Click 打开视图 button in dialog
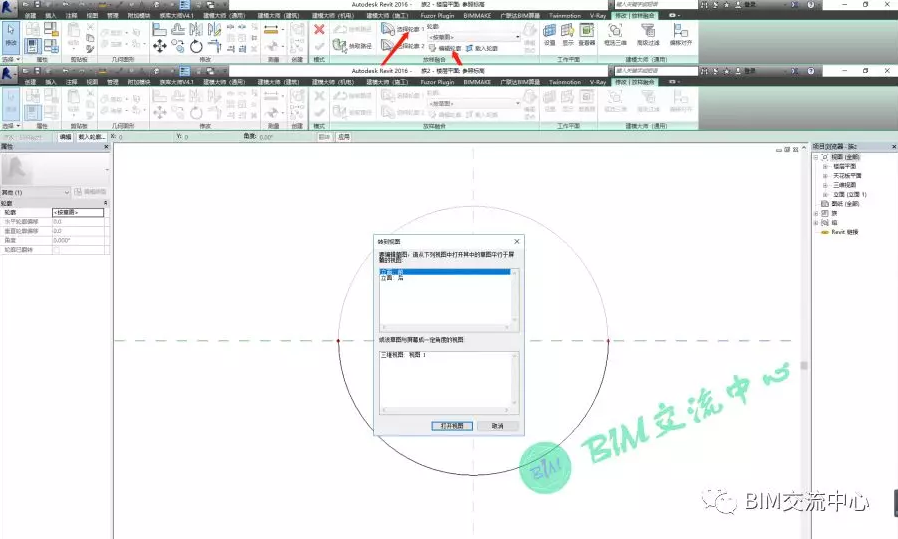The image size is (898, 539). pyautogui.click(x=452, y=426)
